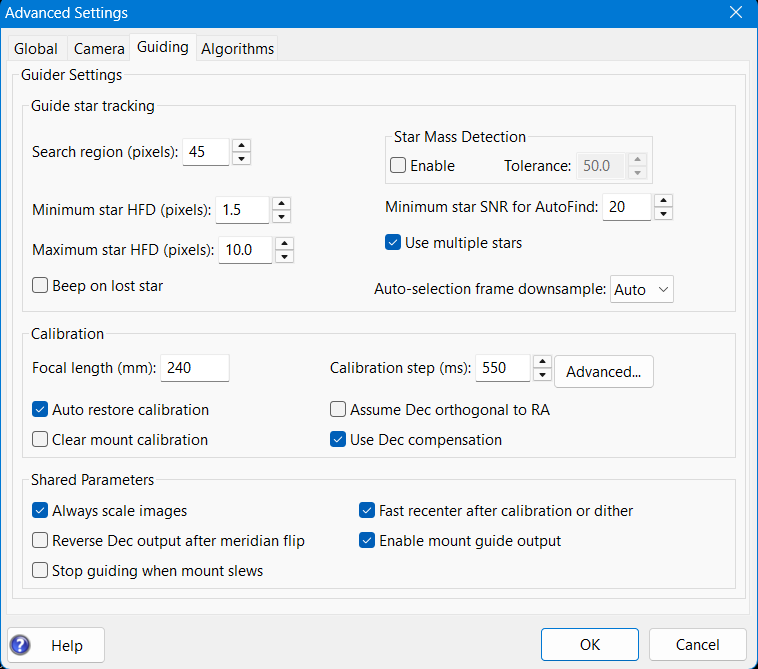
Task: Open Auto-selection frame downsample dropdown
Action: [641, 289]
